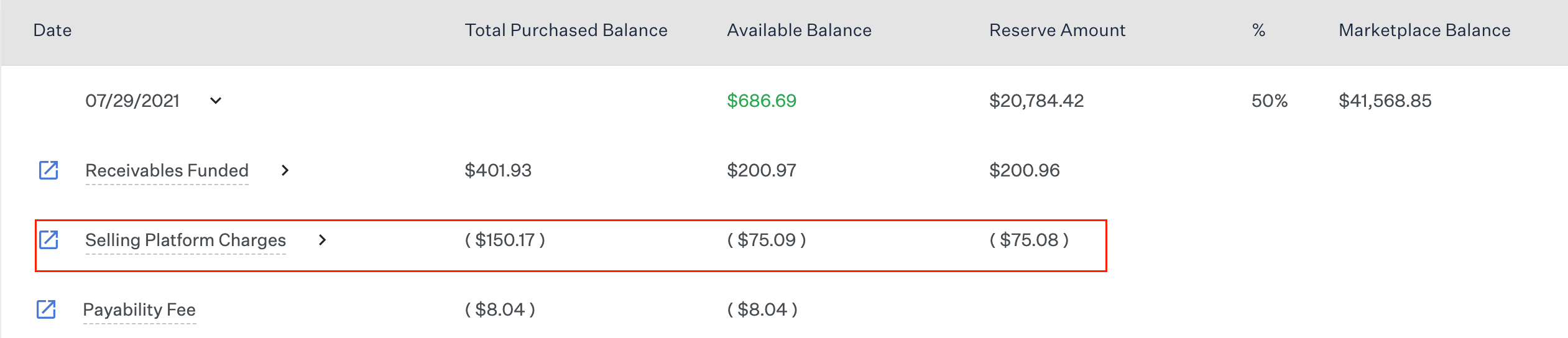This screenshot has height=338, width=1568.
Task: Select the percent column header
Action: (1258, 30)
